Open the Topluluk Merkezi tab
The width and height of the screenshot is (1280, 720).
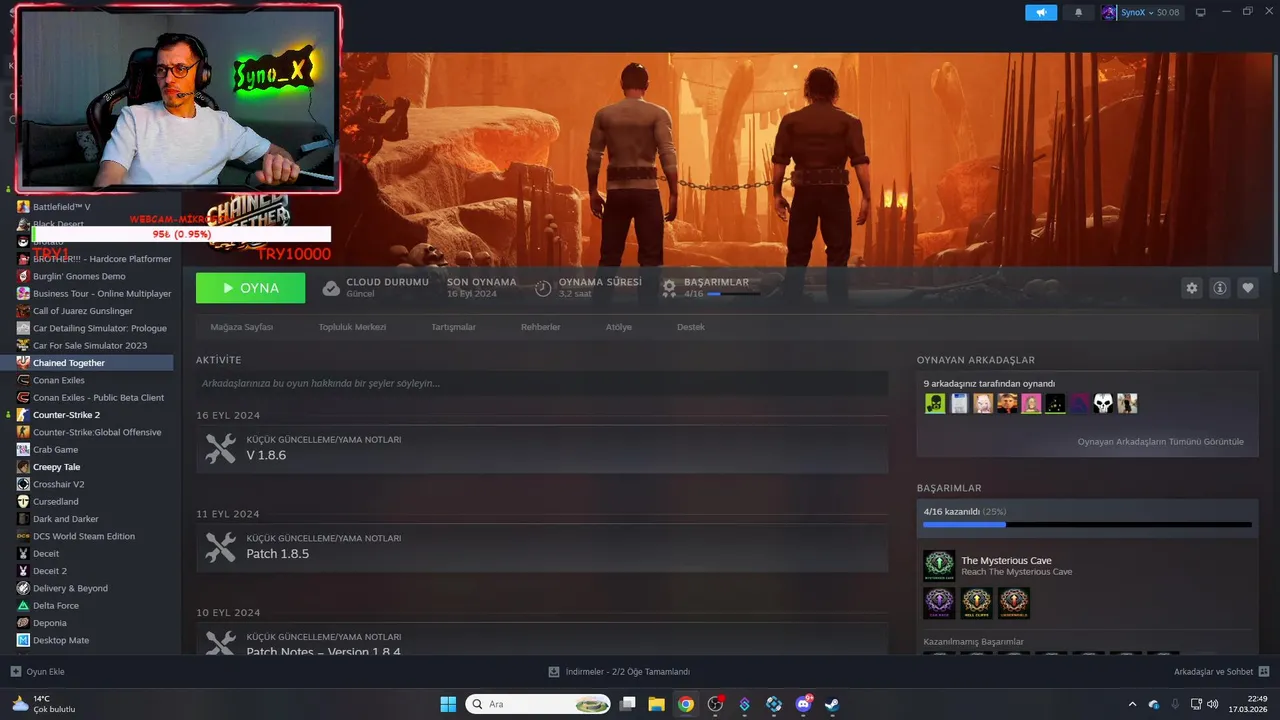(x=352, y=327)
